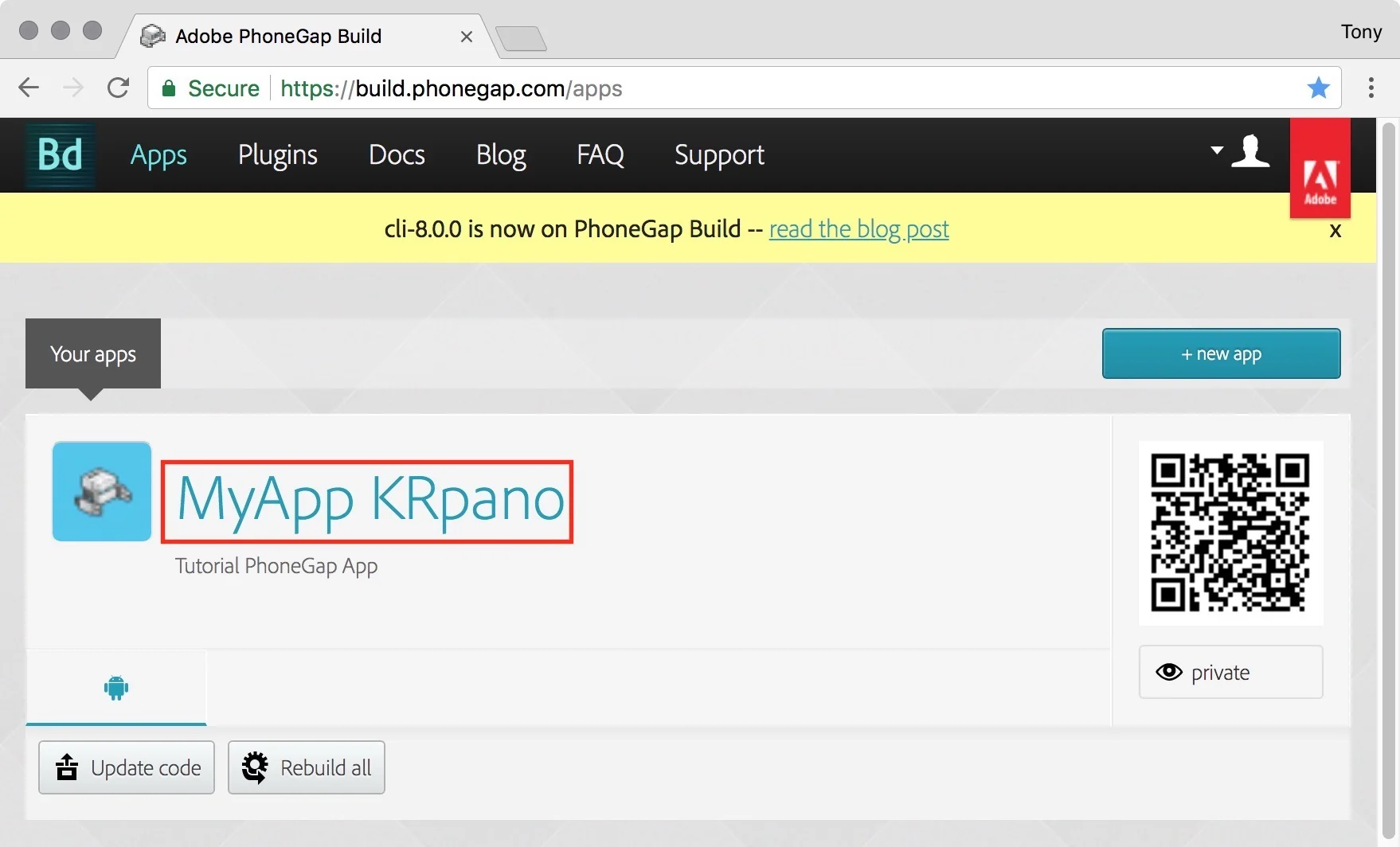Click the blue bookmark star icon
This screenshot has width=1400, height=847.
pos(1318,88)
